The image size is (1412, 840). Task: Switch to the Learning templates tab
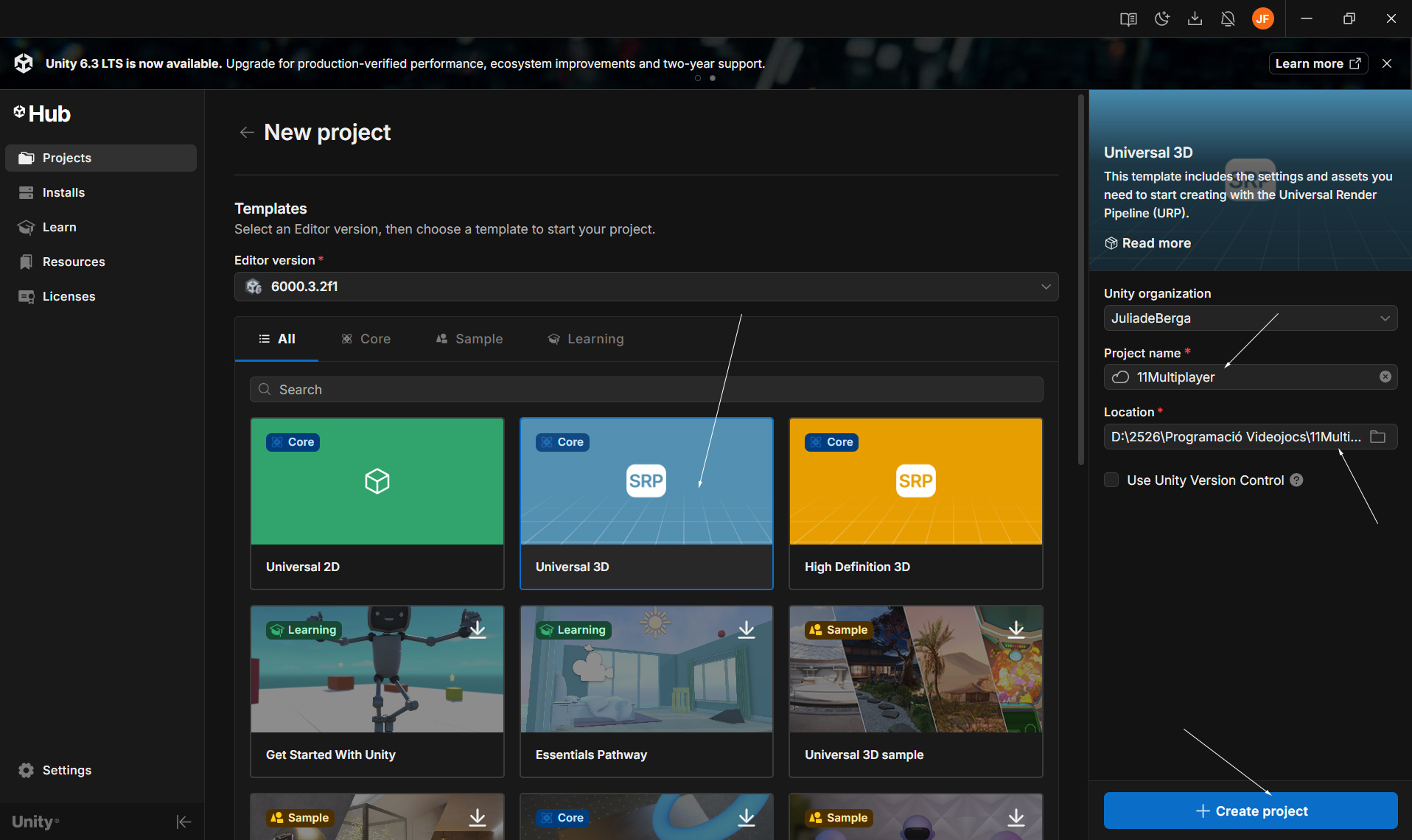click(586, 339)
